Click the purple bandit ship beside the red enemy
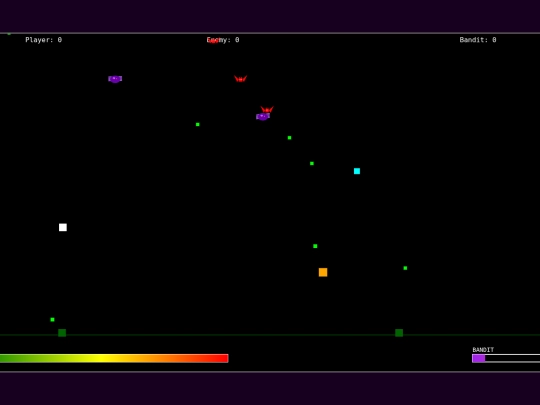Viewport: 540px width, 405px height. pyautogui.click(x=263, y=117)
